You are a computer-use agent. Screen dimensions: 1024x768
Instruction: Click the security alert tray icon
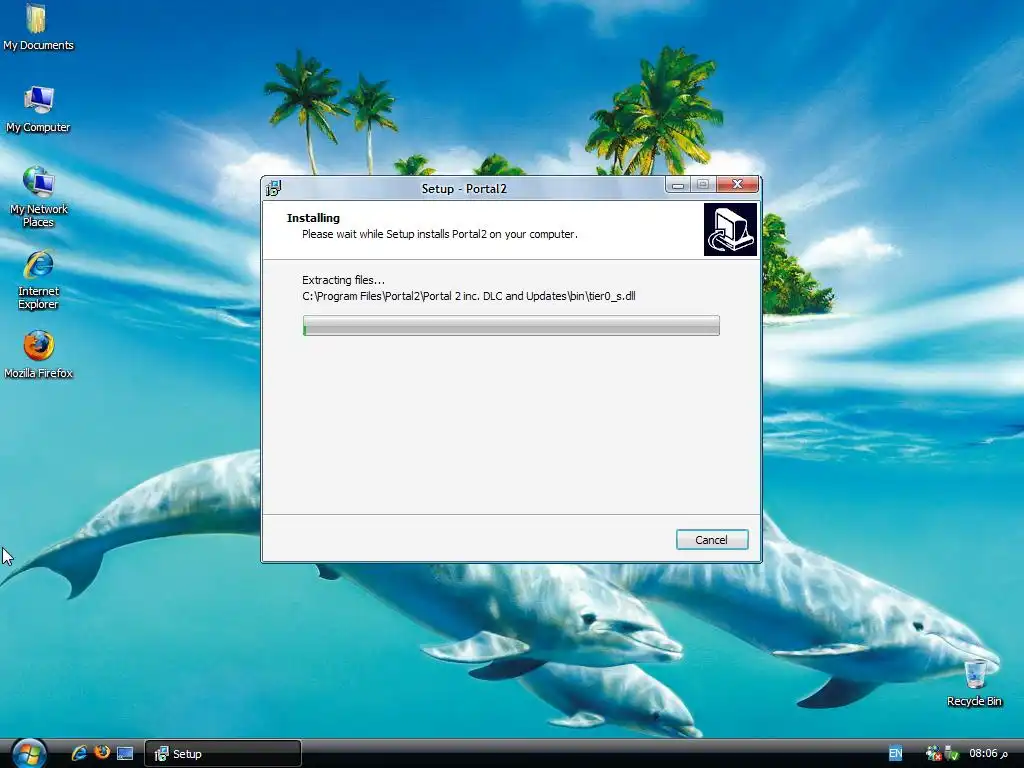click(x=933, y=753)
